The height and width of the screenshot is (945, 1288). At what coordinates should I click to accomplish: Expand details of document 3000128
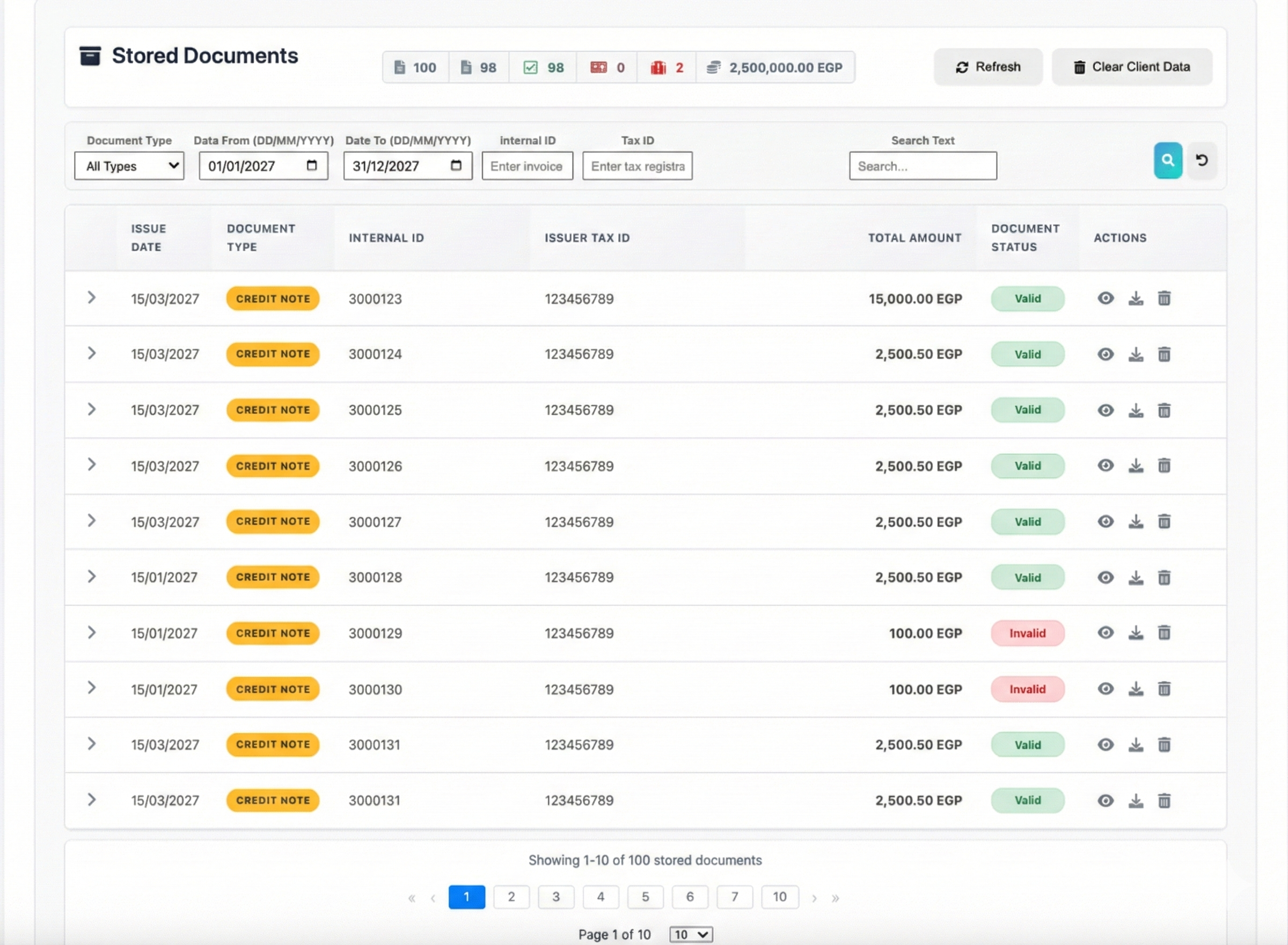click(x=92, y=577)
